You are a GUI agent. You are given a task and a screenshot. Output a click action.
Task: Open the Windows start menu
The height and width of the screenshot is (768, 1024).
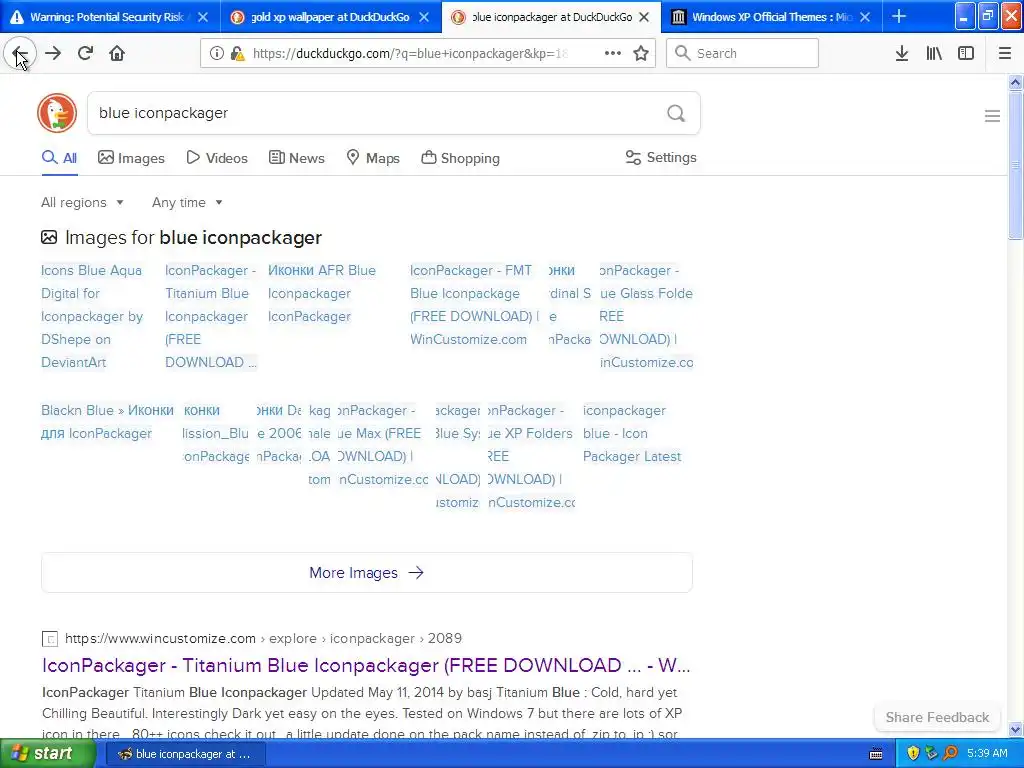click(x=48, y=754)
